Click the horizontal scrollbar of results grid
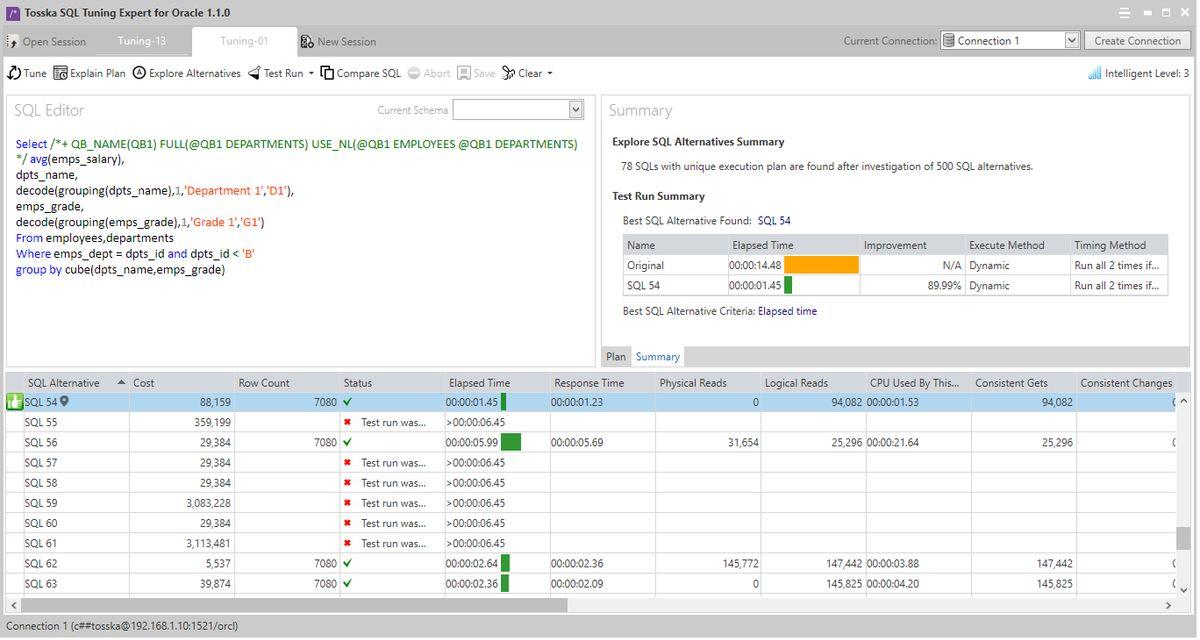The height and width of the screenshot is (640, 1200). point(294,605)
